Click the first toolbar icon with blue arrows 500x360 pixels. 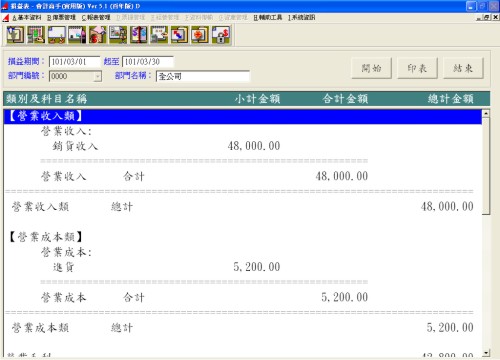[15, 35]
